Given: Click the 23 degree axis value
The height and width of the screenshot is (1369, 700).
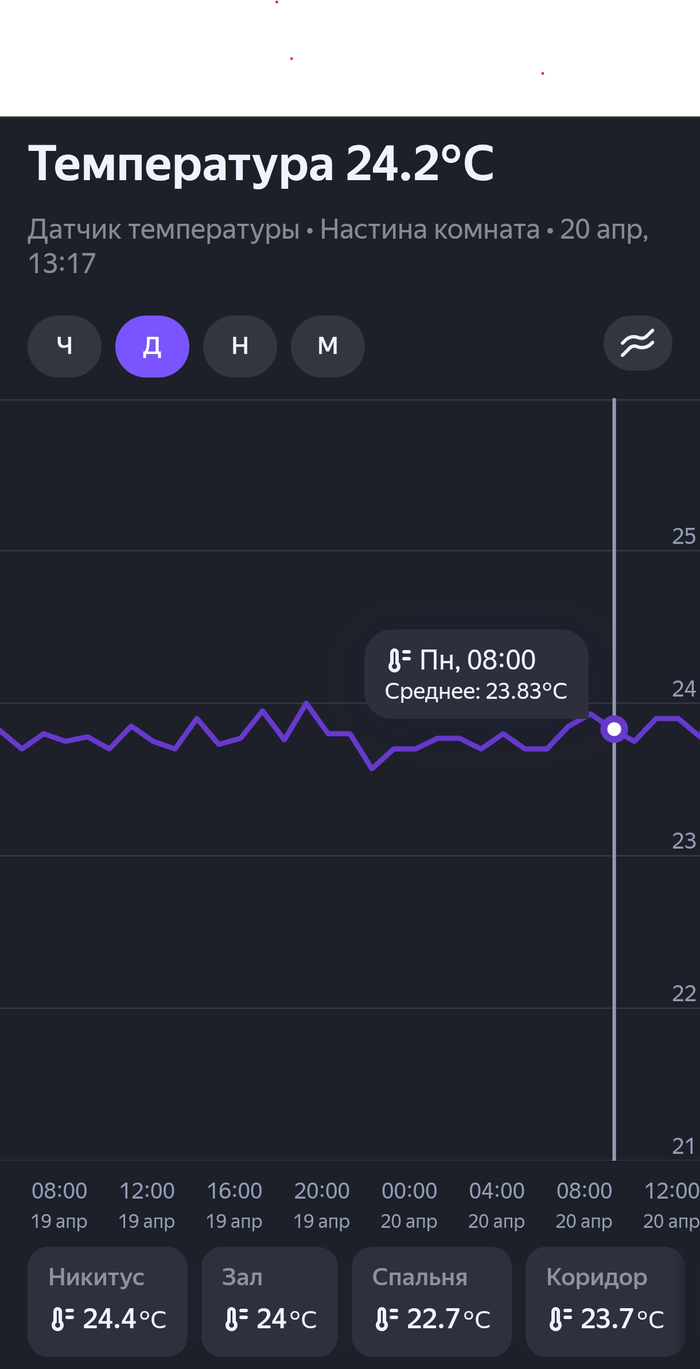Looking at the screenshot, I should click(684, 841).
